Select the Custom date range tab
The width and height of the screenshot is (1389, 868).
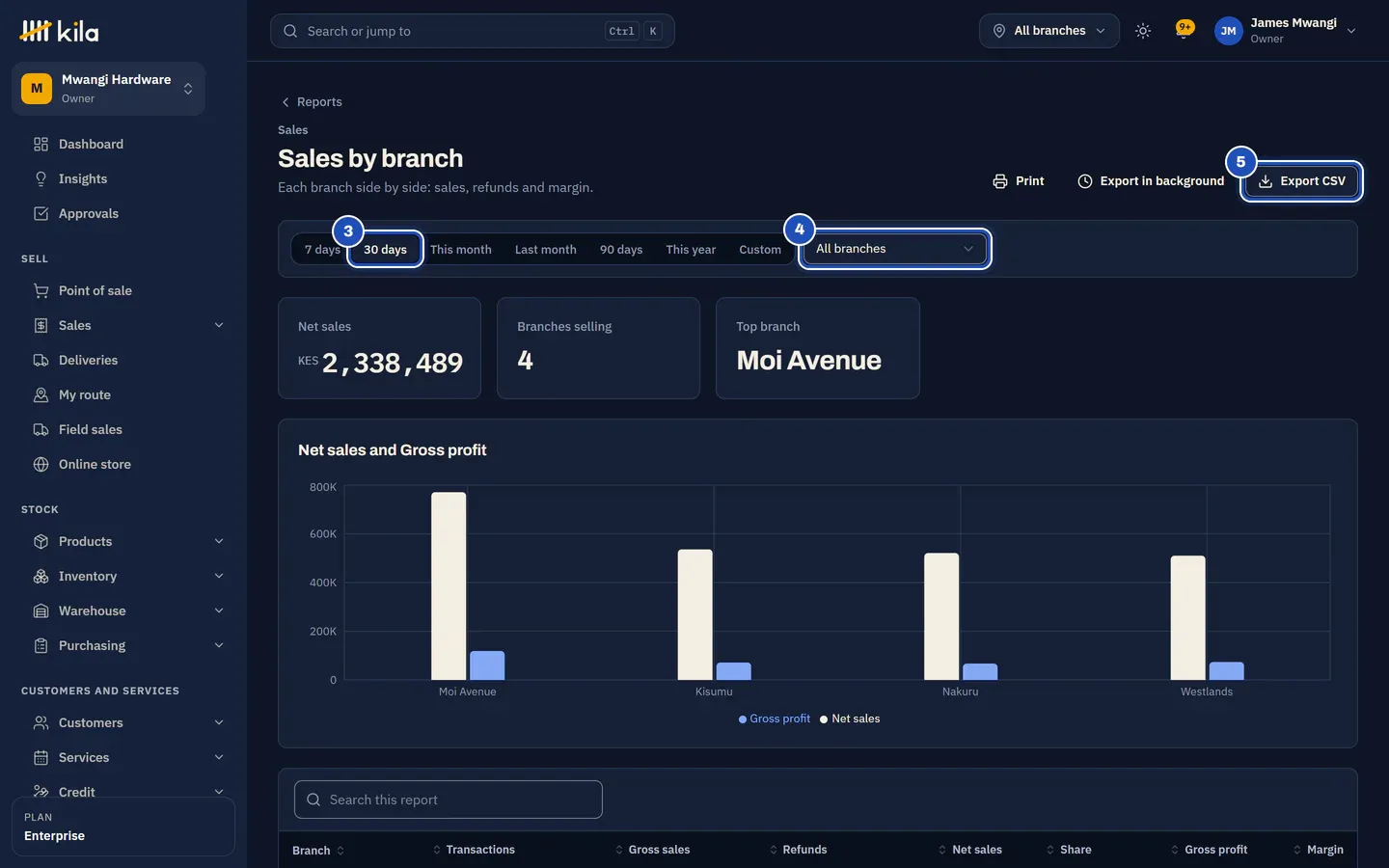[760, 249]
